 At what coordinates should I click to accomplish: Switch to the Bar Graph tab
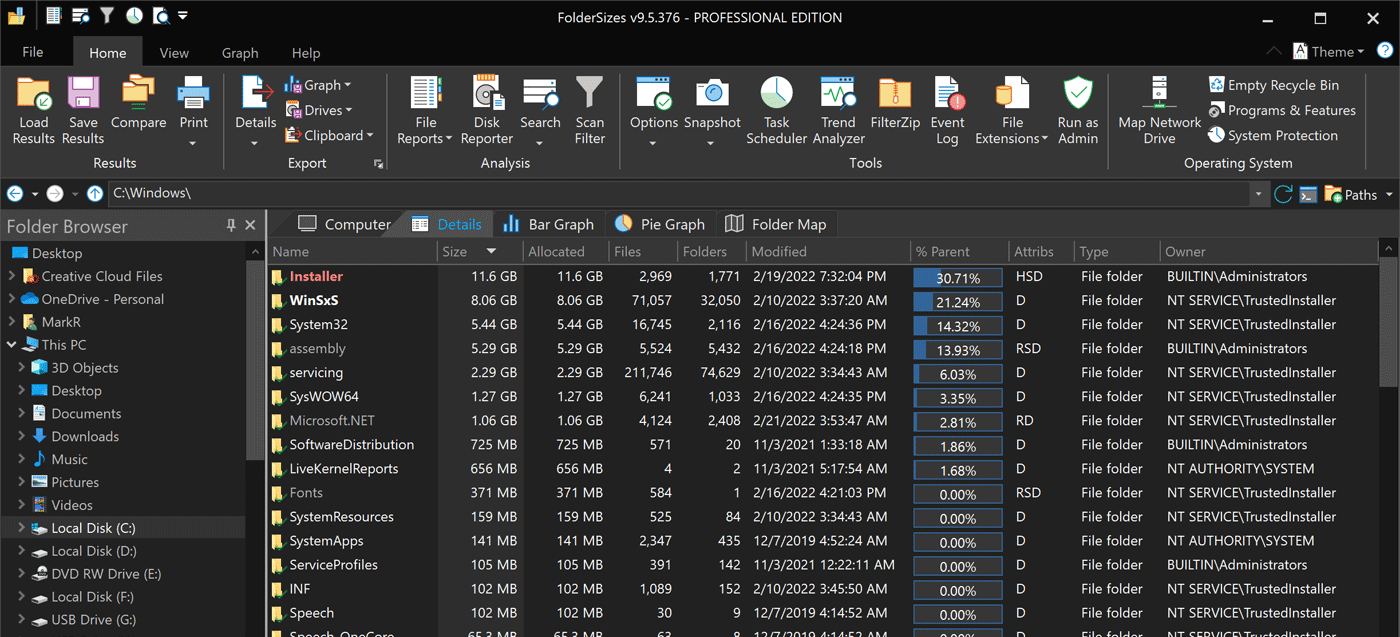pos(548,224)
